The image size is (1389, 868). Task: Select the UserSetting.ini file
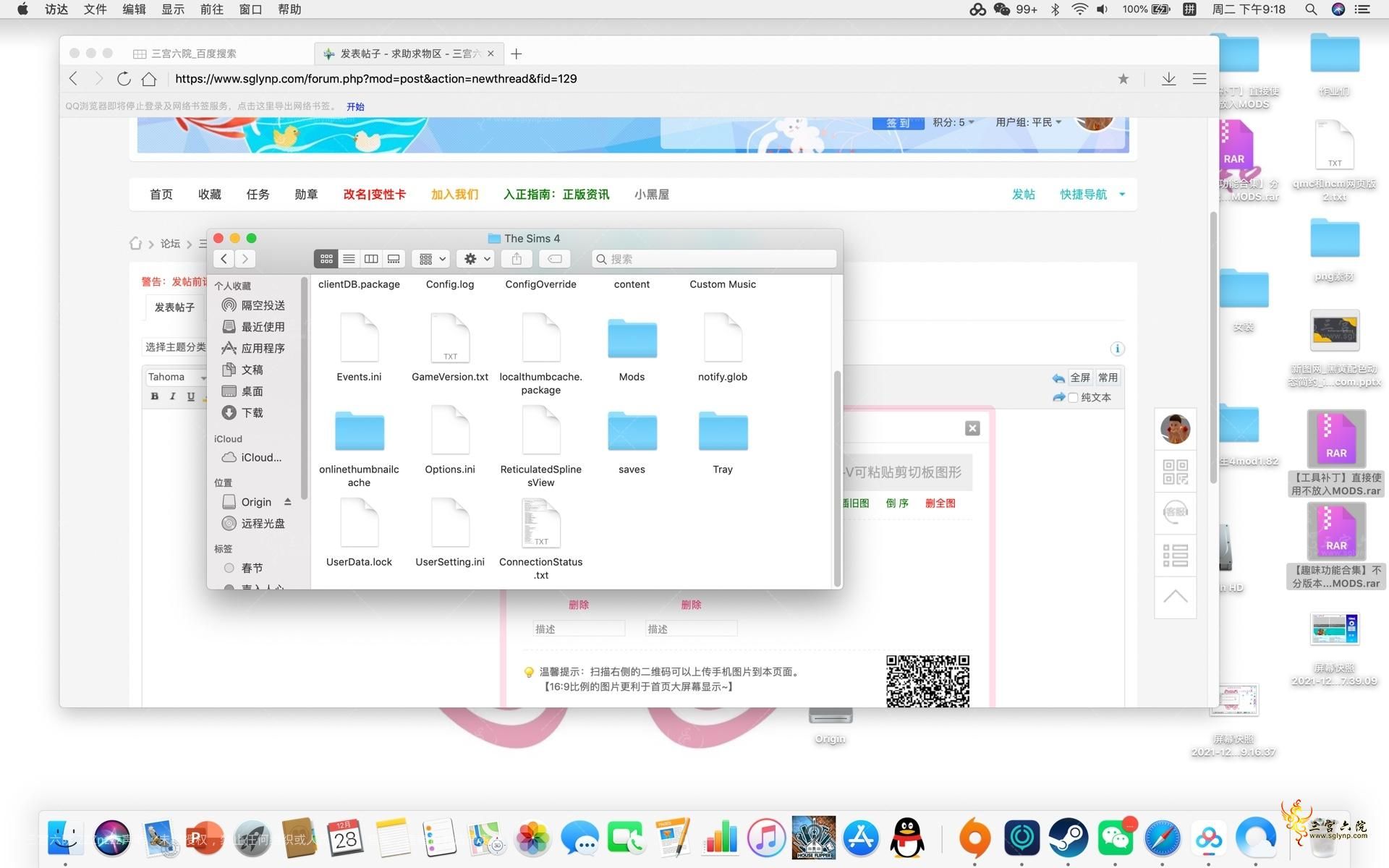[450, 523]
